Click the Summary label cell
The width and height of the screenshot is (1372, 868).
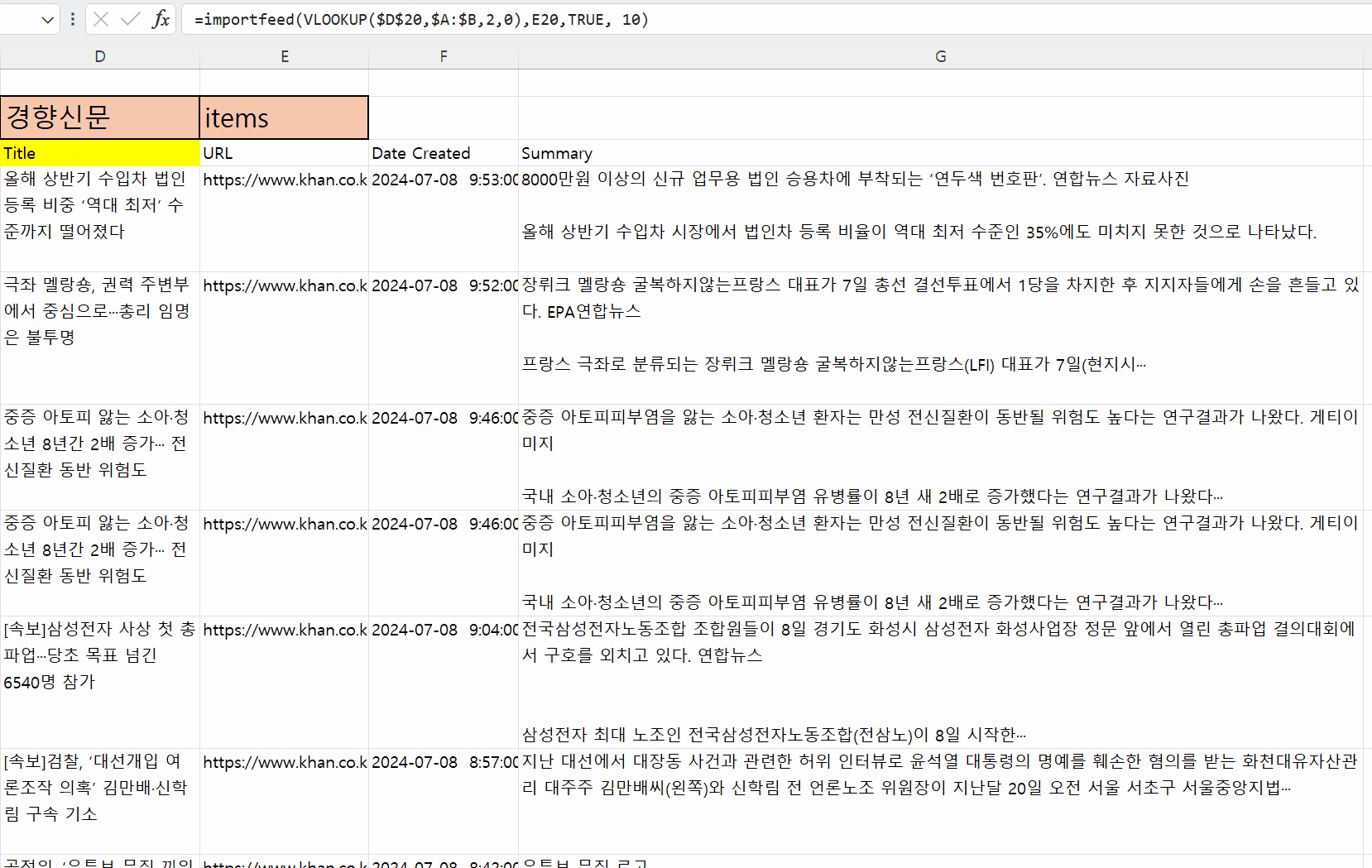941,153
